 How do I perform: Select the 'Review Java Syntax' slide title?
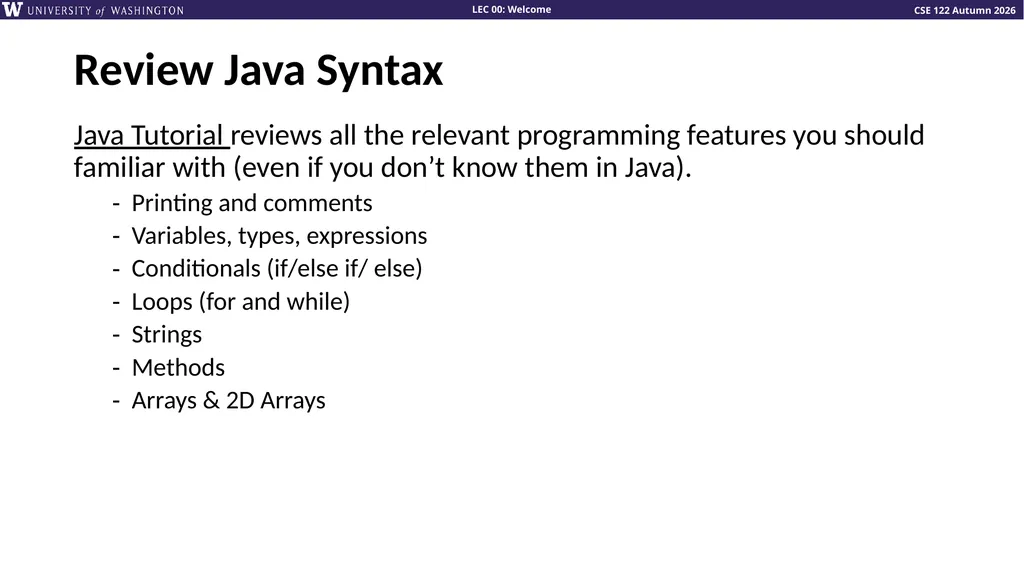click(259, 70)
